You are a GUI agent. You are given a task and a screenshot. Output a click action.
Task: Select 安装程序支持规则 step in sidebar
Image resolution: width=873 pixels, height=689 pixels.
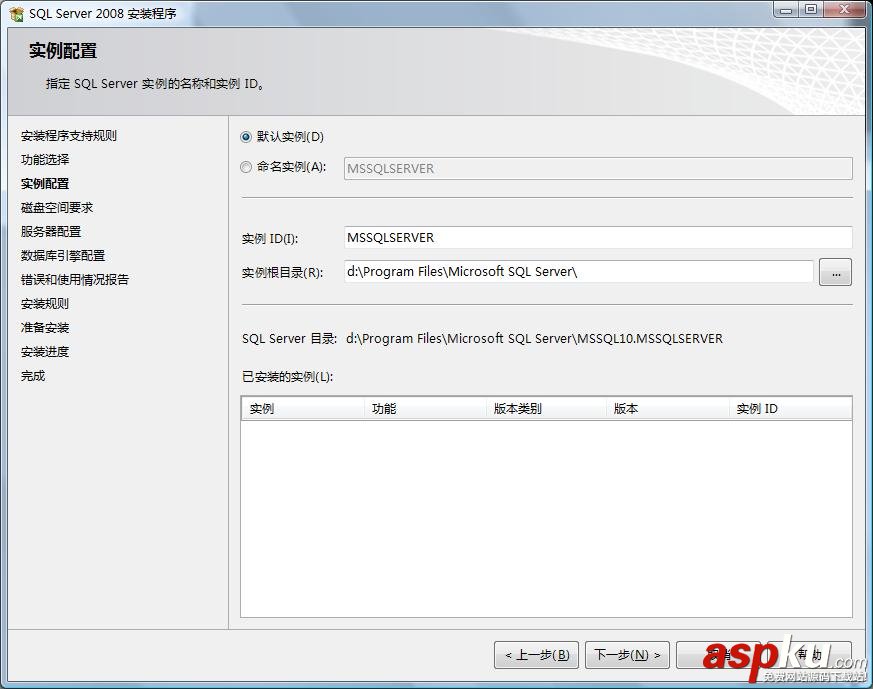point(69,136)
